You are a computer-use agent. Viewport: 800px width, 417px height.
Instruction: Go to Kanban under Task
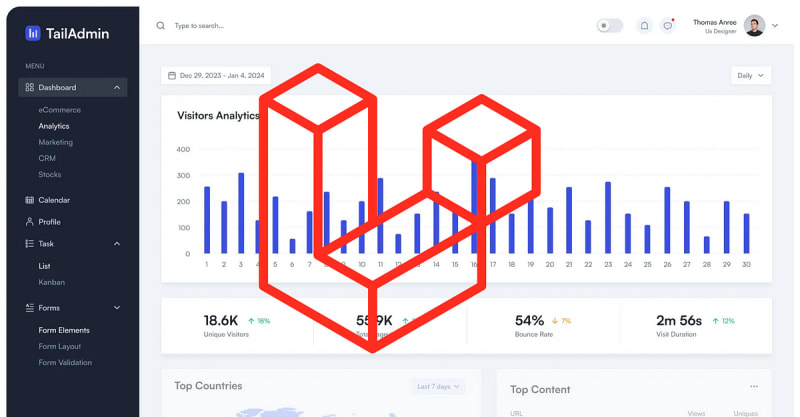click(51, 282)
